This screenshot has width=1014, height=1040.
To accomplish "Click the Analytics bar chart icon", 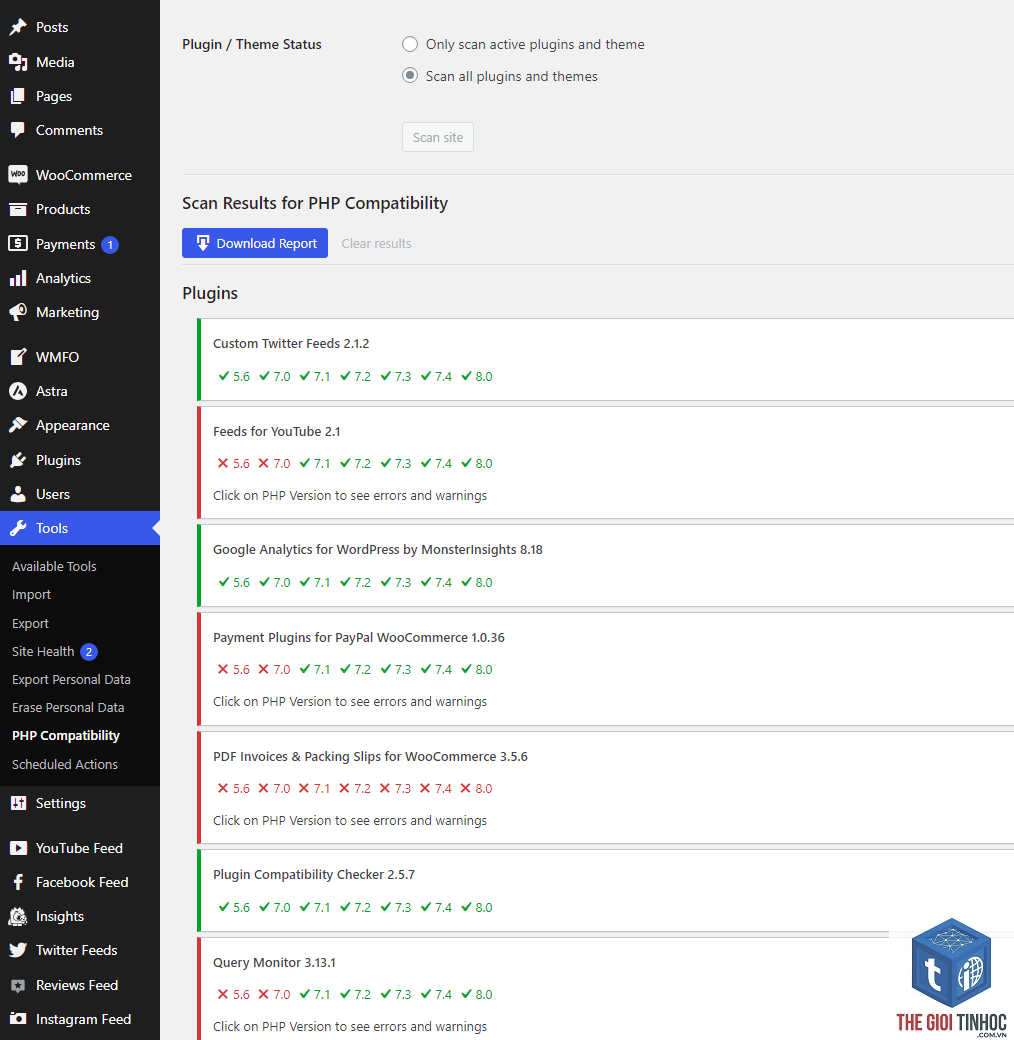I will point(18,278).
